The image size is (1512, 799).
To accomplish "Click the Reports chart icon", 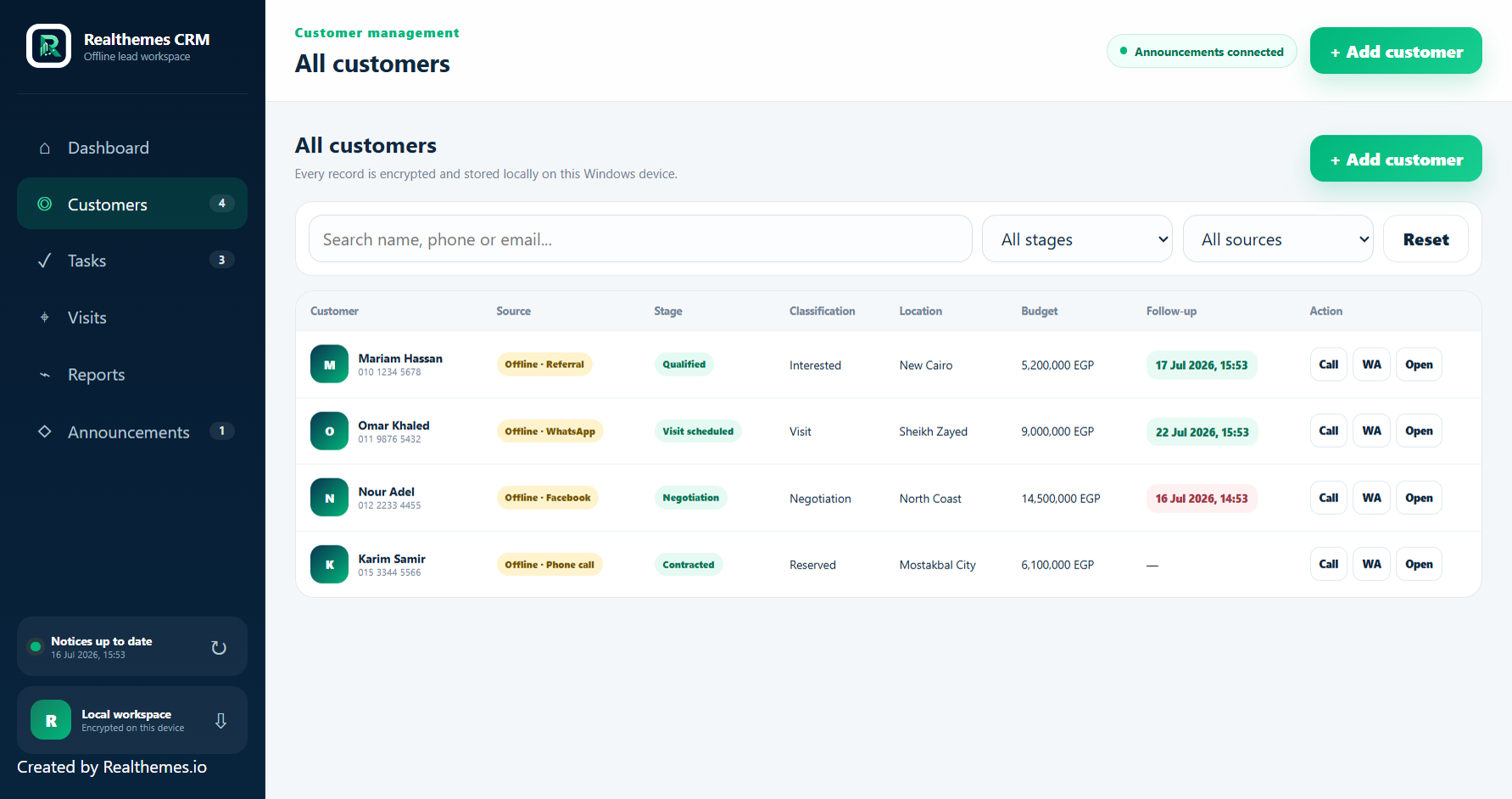I will coord(45,375).
